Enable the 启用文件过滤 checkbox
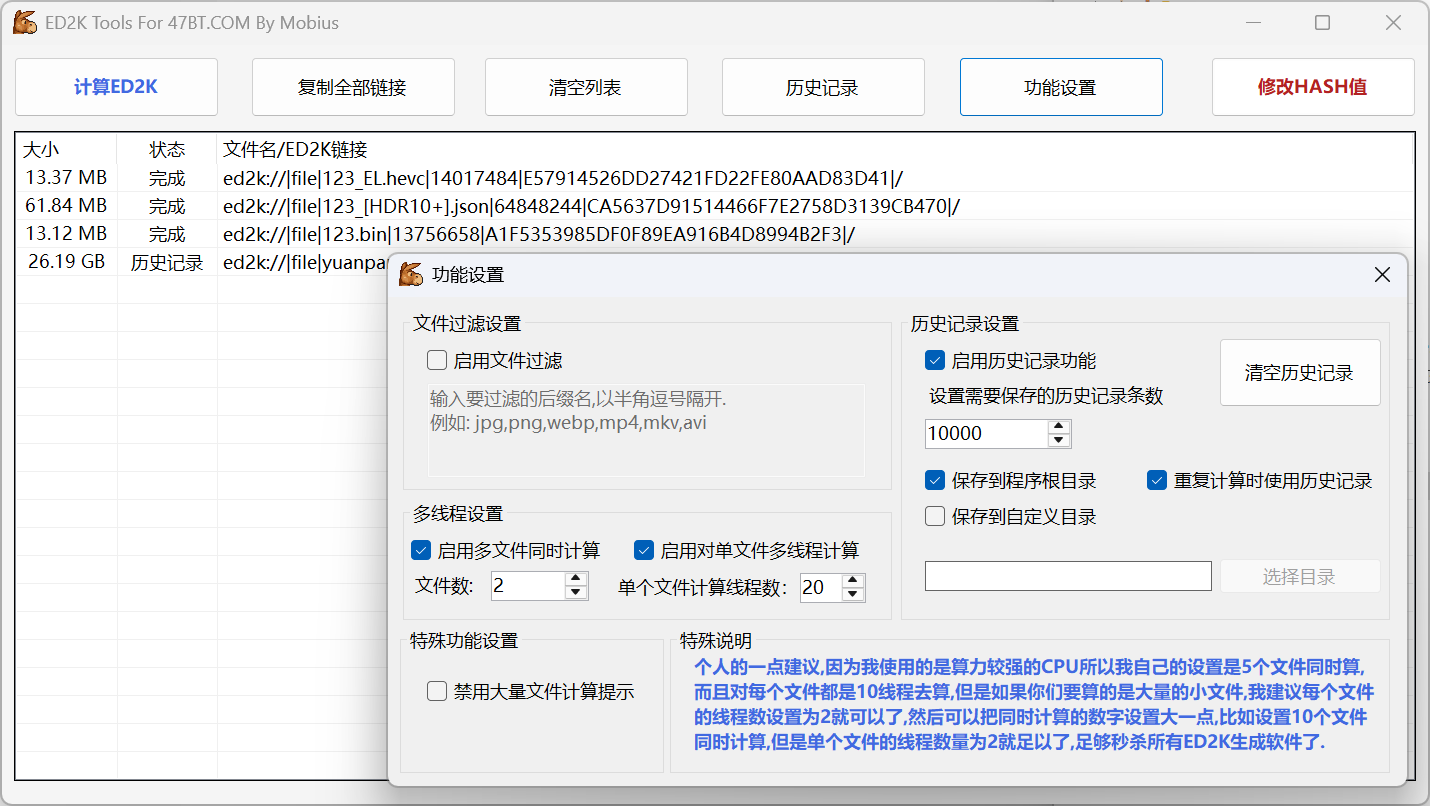The image size is (1430, 806). coord(437,361)
